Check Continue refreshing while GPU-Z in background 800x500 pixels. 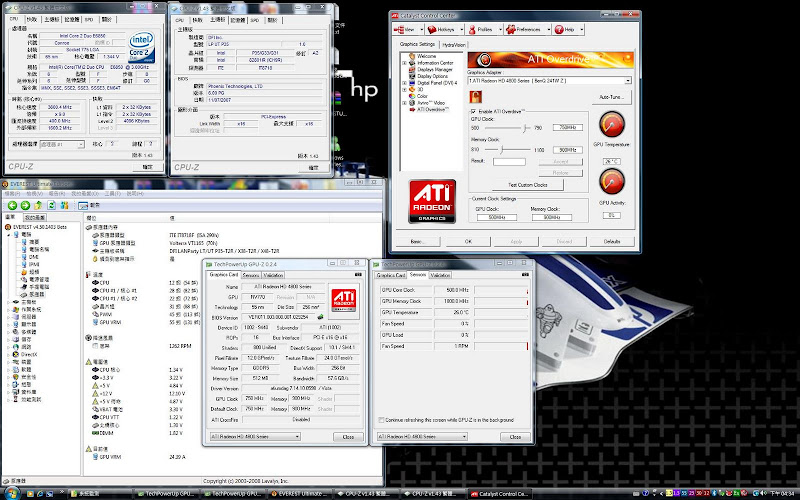click(381, 420)
